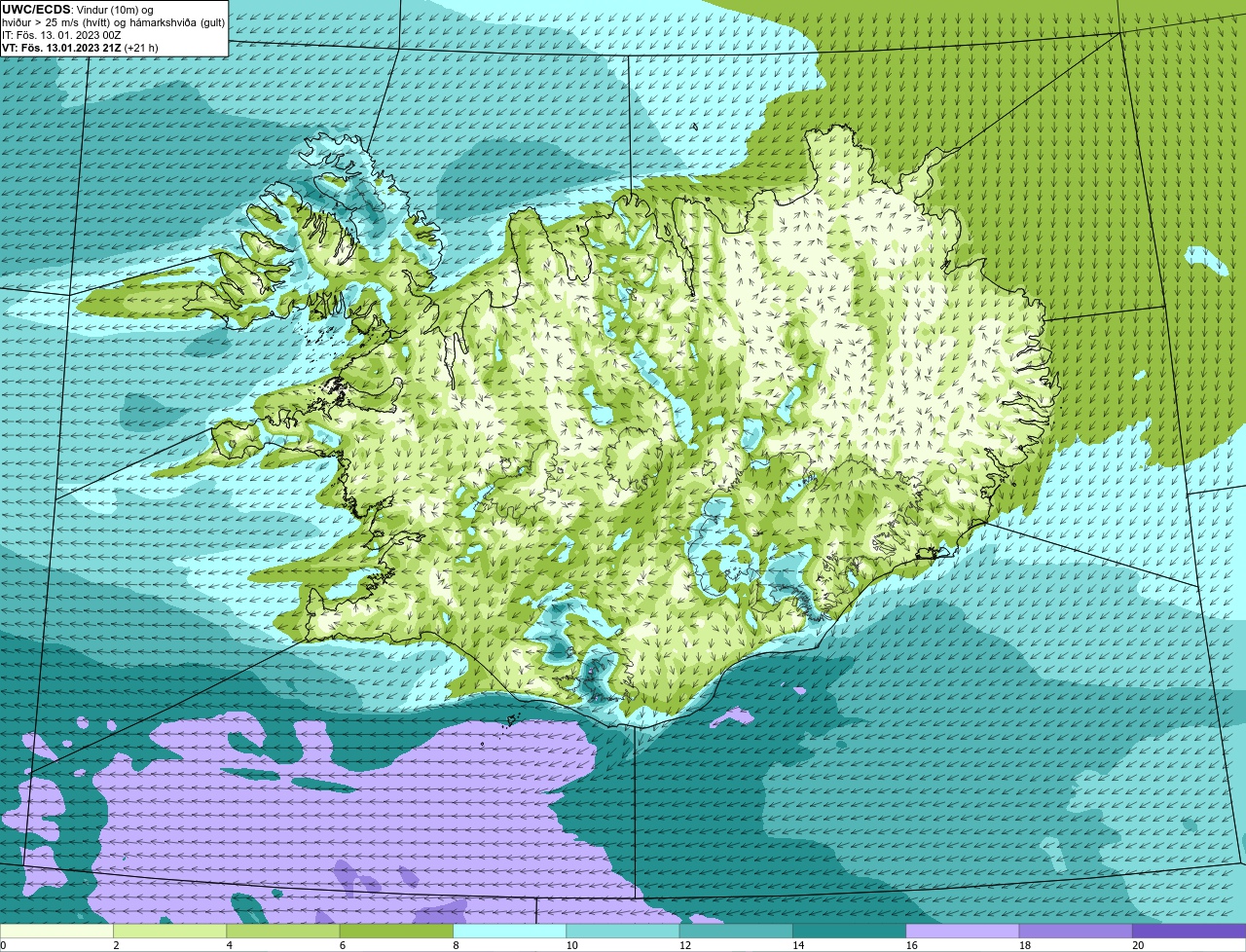Click the '8' legend scale label
Viewport: 1246px width, 952px height.
456,945
